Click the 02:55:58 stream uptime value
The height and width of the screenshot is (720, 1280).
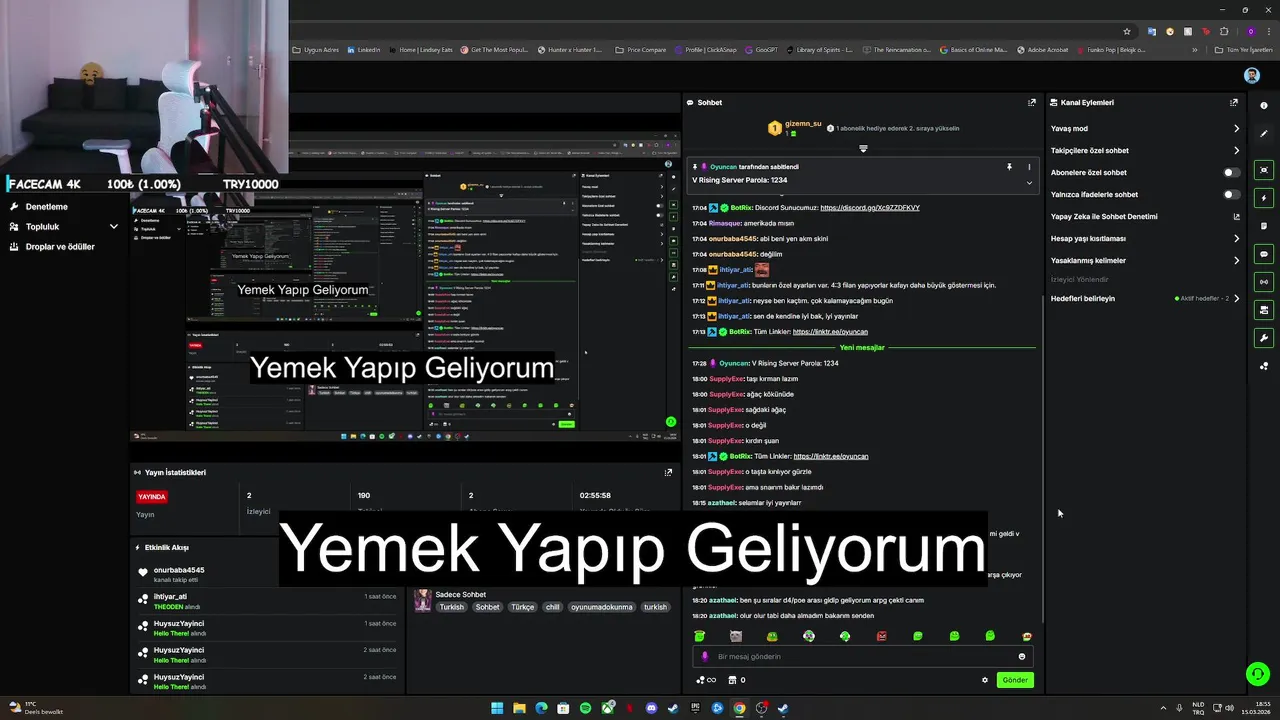(x=595, y=496)
